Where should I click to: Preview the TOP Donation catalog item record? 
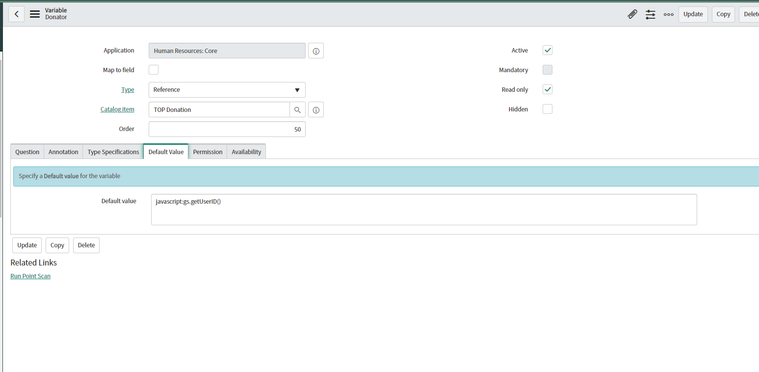[316, 110]
